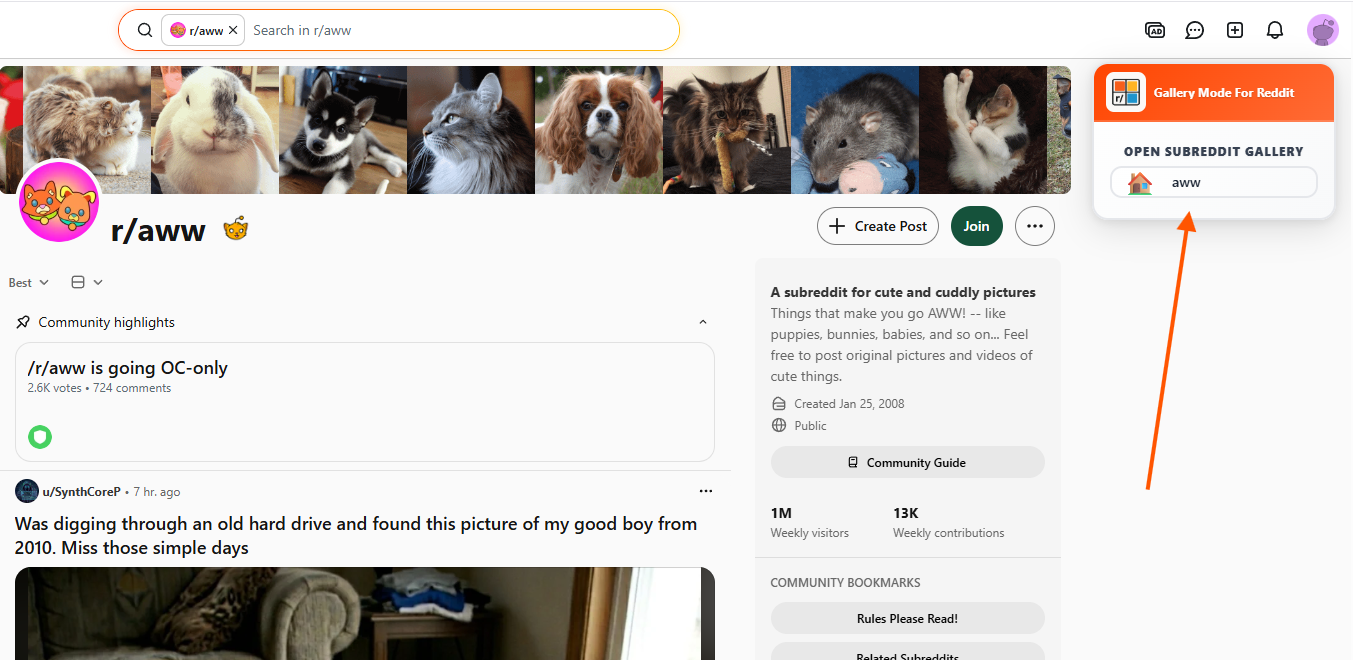The image size is (1353, 660).
Task: Click the Gallery Mode For Reddit logo icon
Action: coord(1126,92)
